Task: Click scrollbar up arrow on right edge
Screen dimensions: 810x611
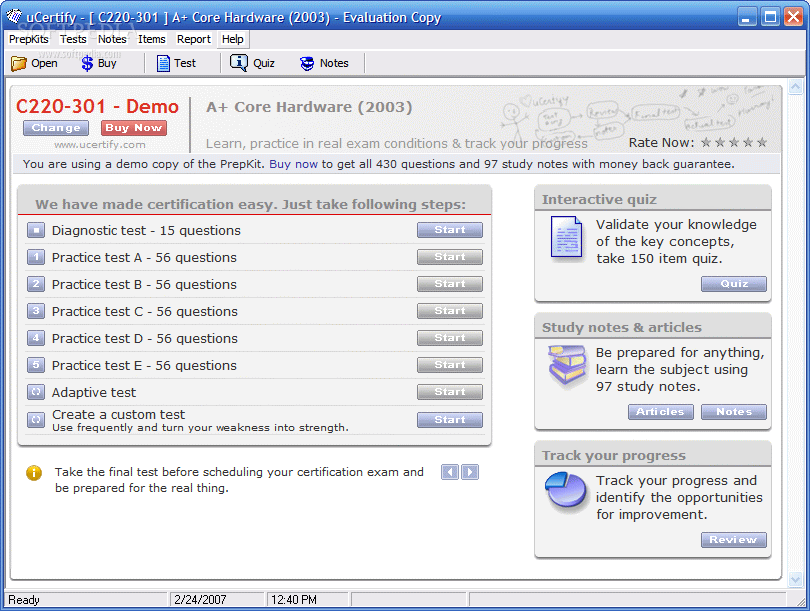Action: pyautogui.click(x=795, y=86)
